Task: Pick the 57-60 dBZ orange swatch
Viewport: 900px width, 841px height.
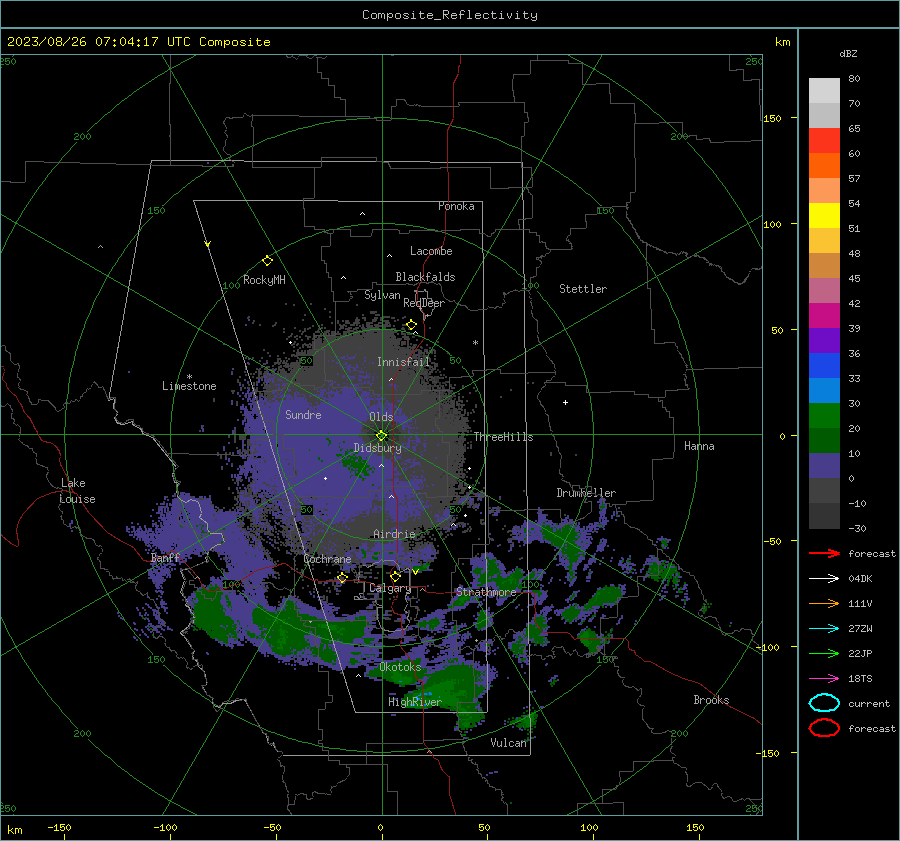Action: 824,165
